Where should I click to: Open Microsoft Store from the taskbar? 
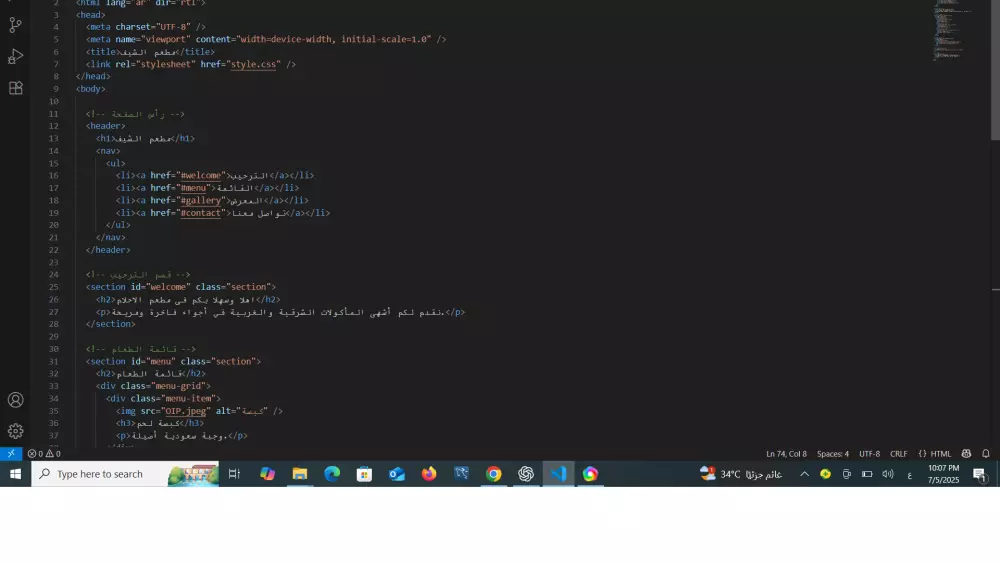[364, 474]
